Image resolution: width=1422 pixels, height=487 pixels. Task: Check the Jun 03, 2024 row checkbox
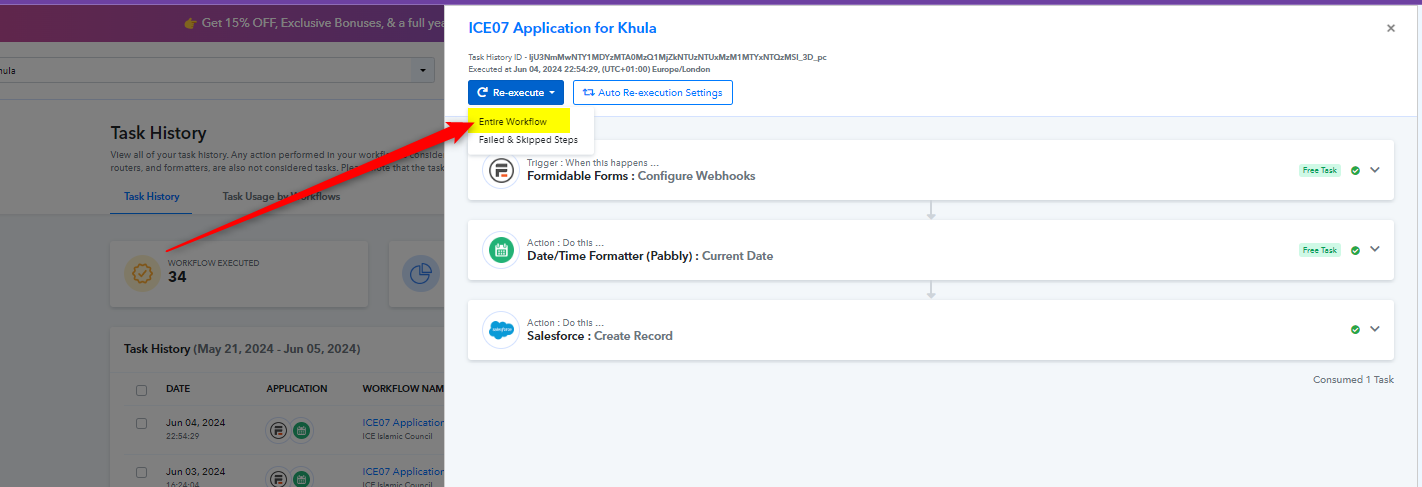pyautogui.click(x=141, y=473)
